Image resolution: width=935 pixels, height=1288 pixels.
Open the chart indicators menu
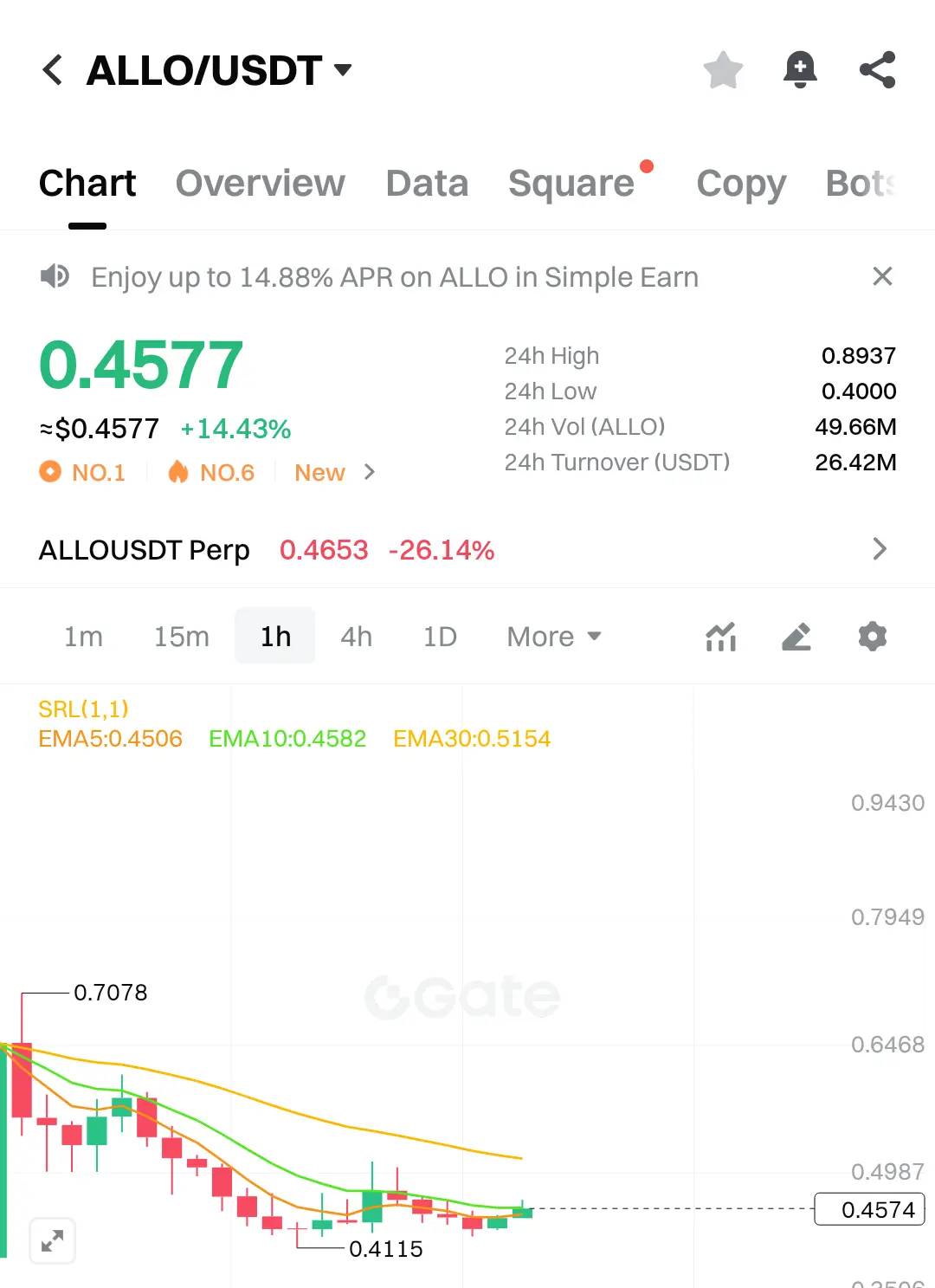coord(721,637)
